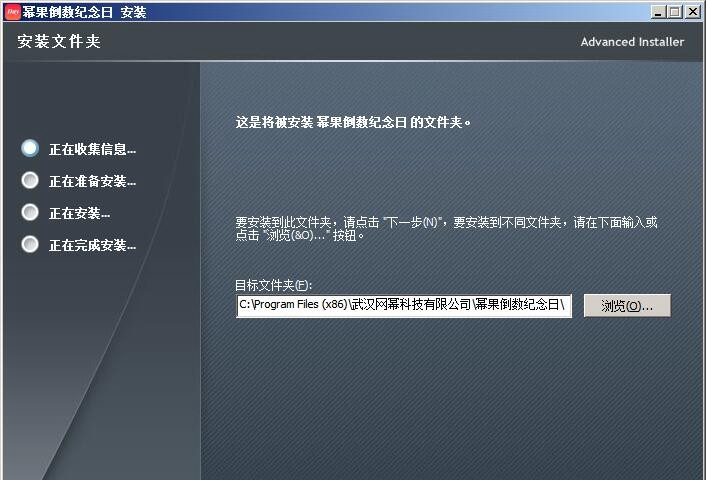Image resolution: width=706 pixels, height=480 pixels.
Task: Click the 正在收集信息... step text
Action: (92, 149)
